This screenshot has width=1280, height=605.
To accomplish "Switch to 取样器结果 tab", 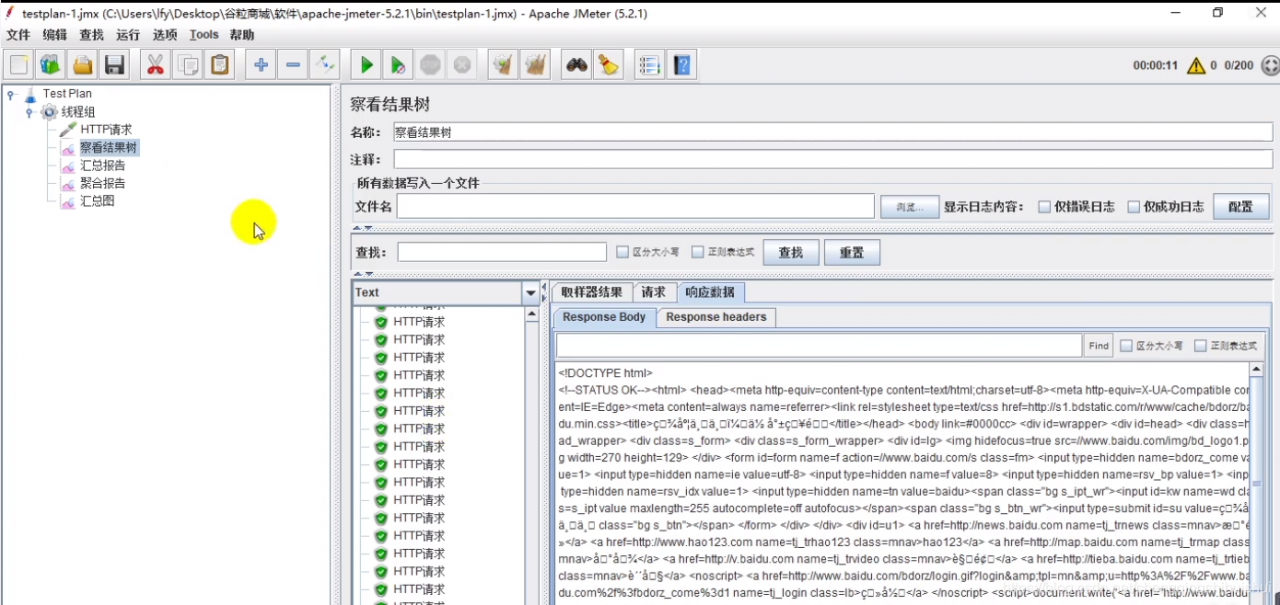I will click(x=592, y=292).
